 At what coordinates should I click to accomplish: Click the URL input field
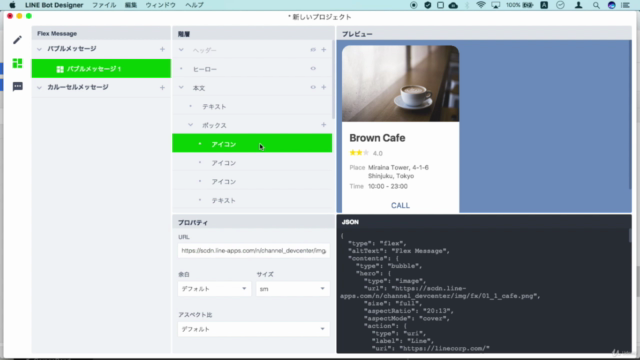pos(253,250)
